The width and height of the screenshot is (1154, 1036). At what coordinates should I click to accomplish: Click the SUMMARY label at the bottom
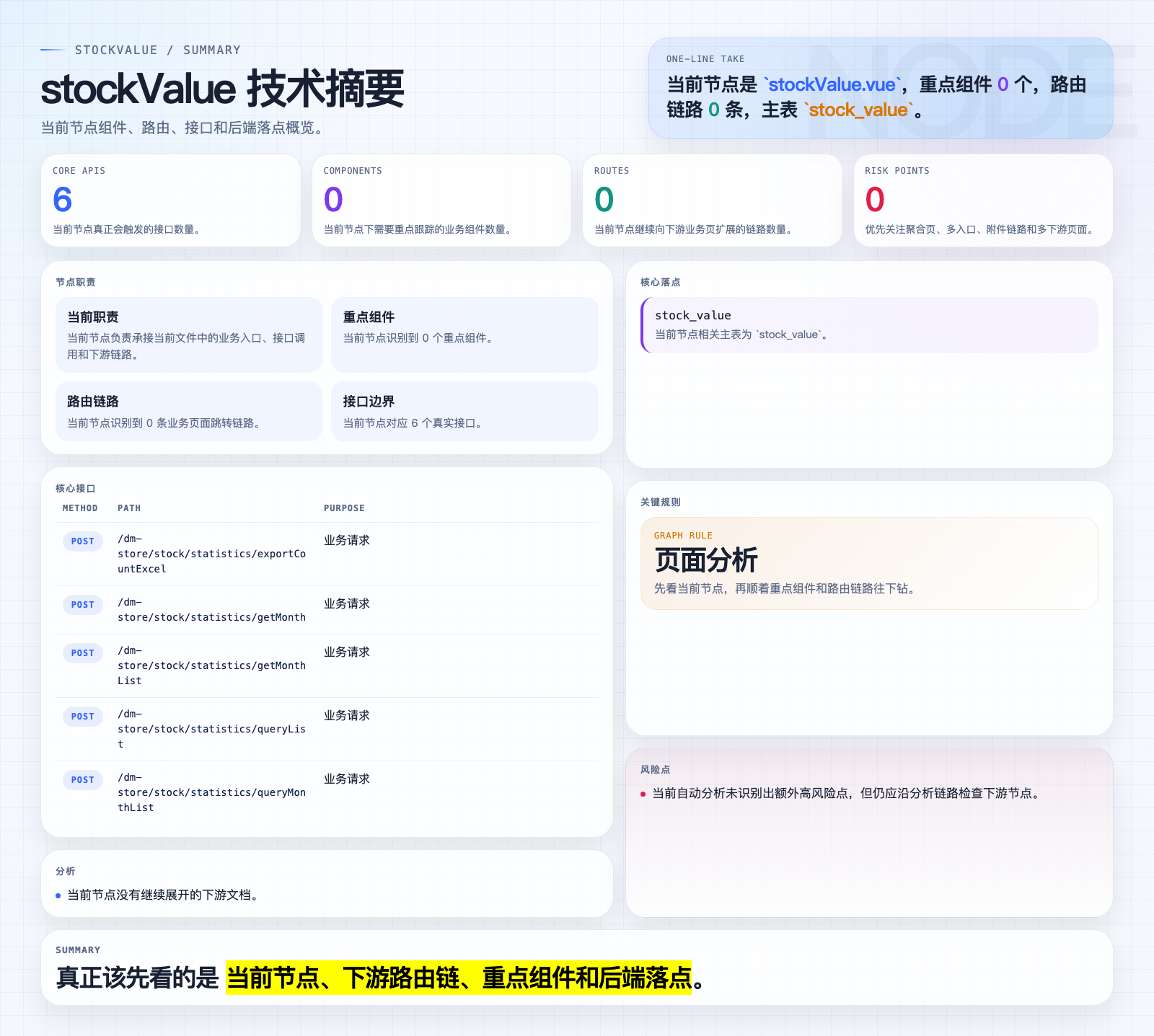tap(78, 950)
